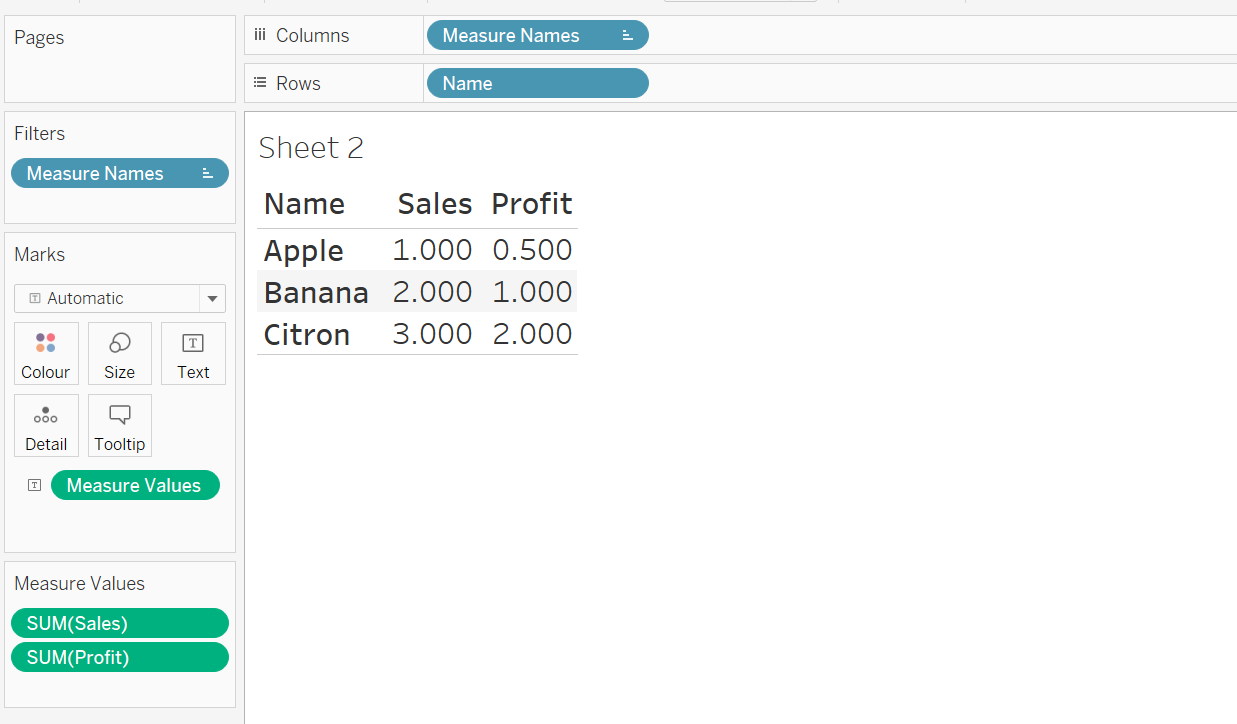Viewport: 1237px width, 724px height.
Task: Click sort icon on Filters Measure Names pill
Action: pos(207,173)
